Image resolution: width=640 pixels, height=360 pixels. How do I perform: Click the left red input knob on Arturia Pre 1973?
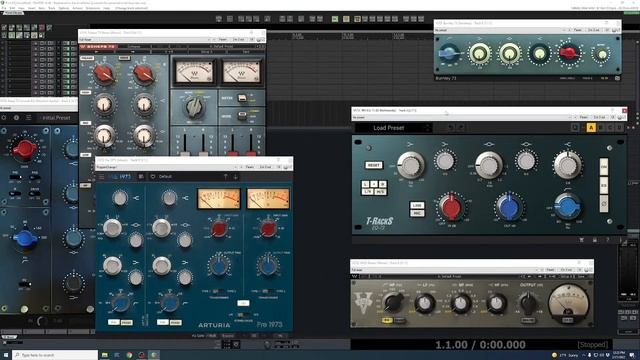[219, 229]
